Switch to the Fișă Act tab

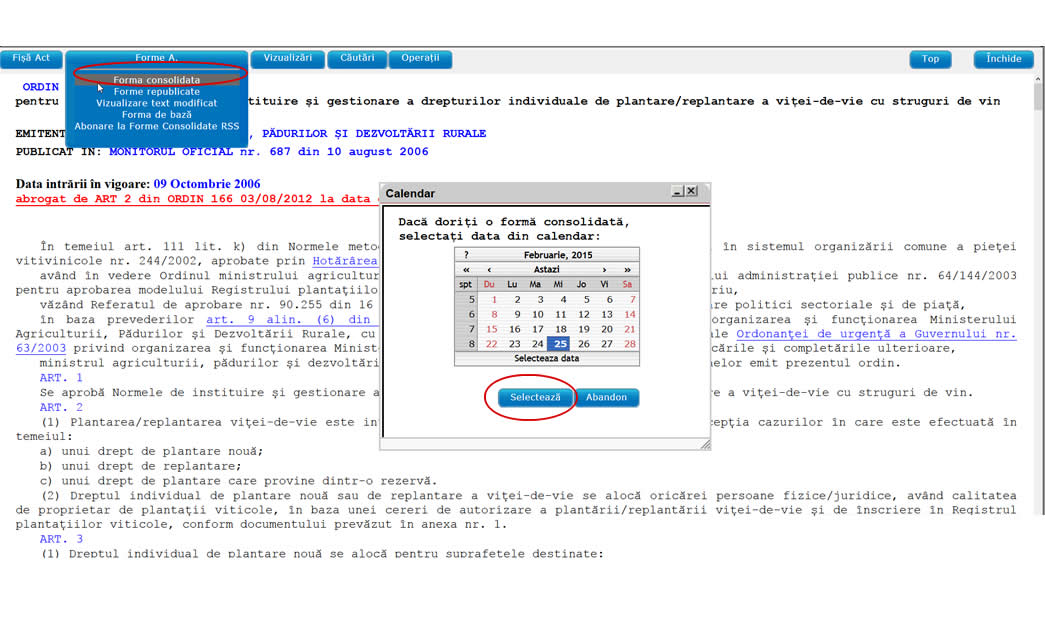pyautogui.click(x=31, y=59)
